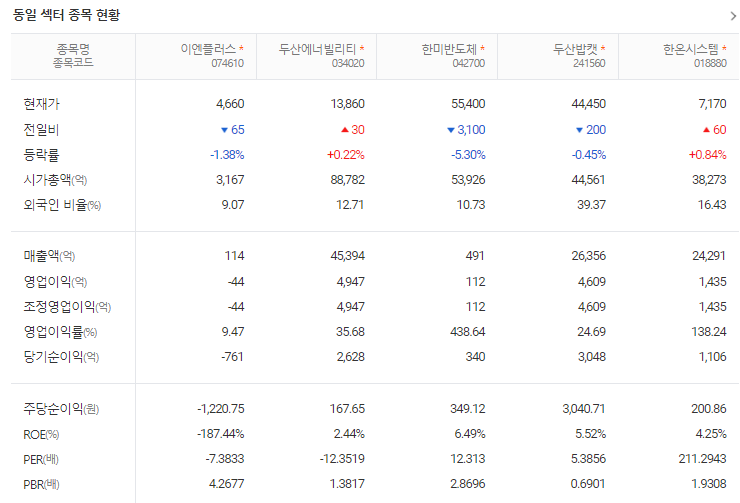Click the 외국인 비율(%) row label
The height and width of the screenshot is (503, 740).
[62, 205]
